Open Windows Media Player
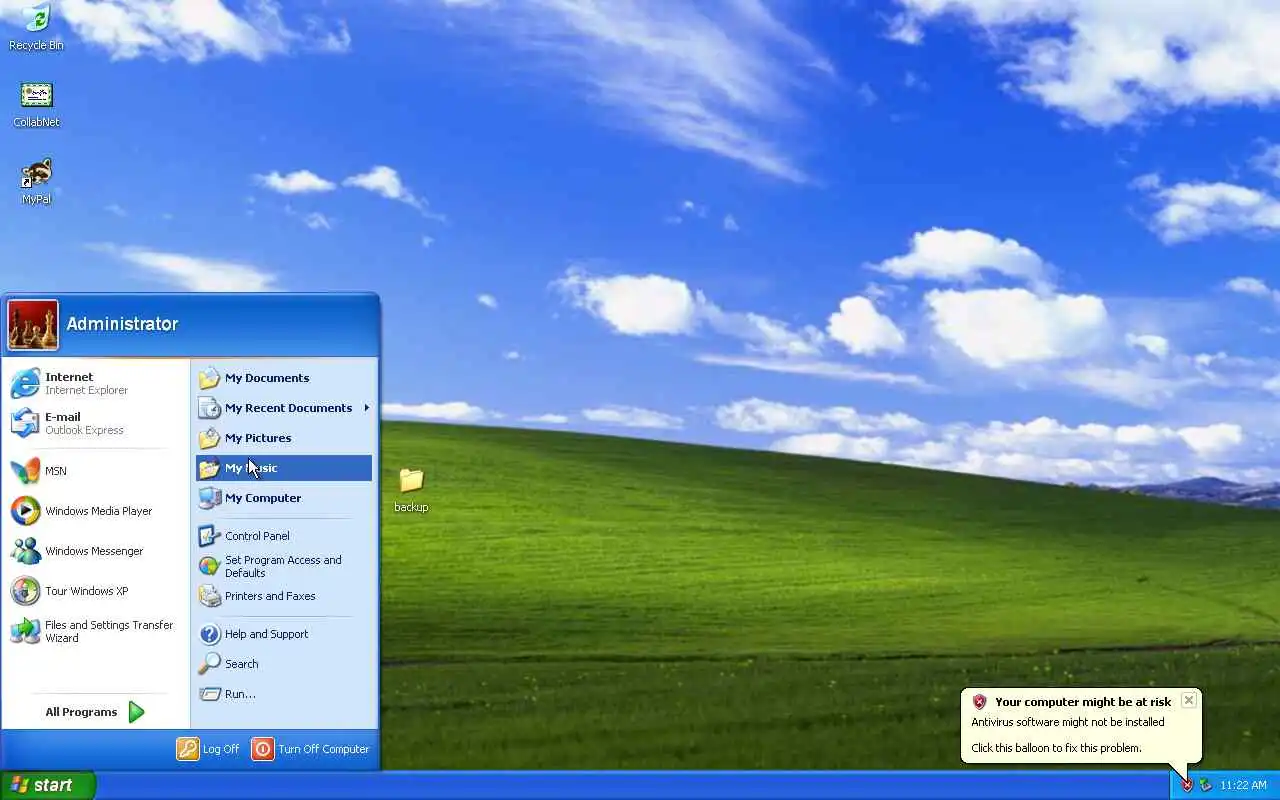 (x=95, y=510)
